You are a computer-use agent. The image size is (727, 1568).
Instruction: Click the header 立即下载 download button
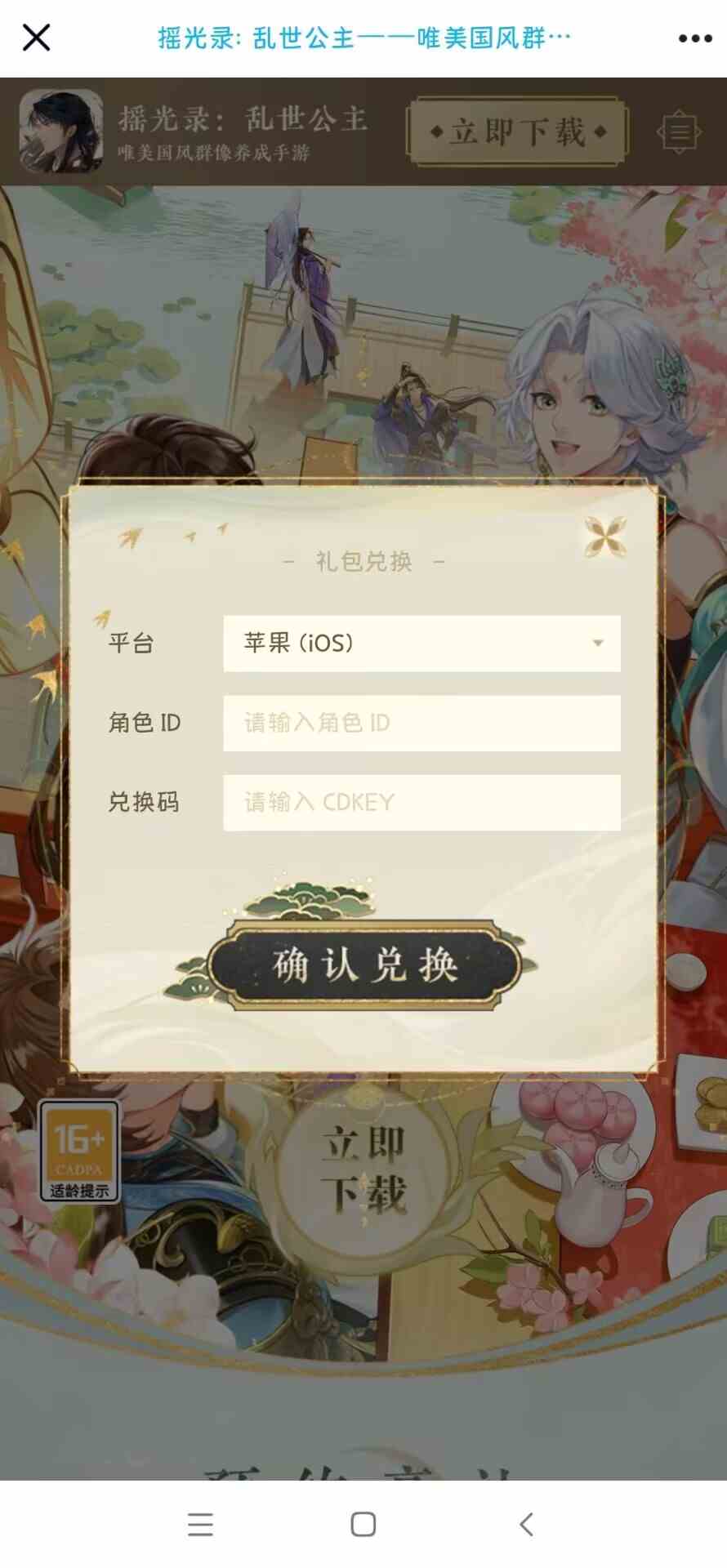click(518, 131)
